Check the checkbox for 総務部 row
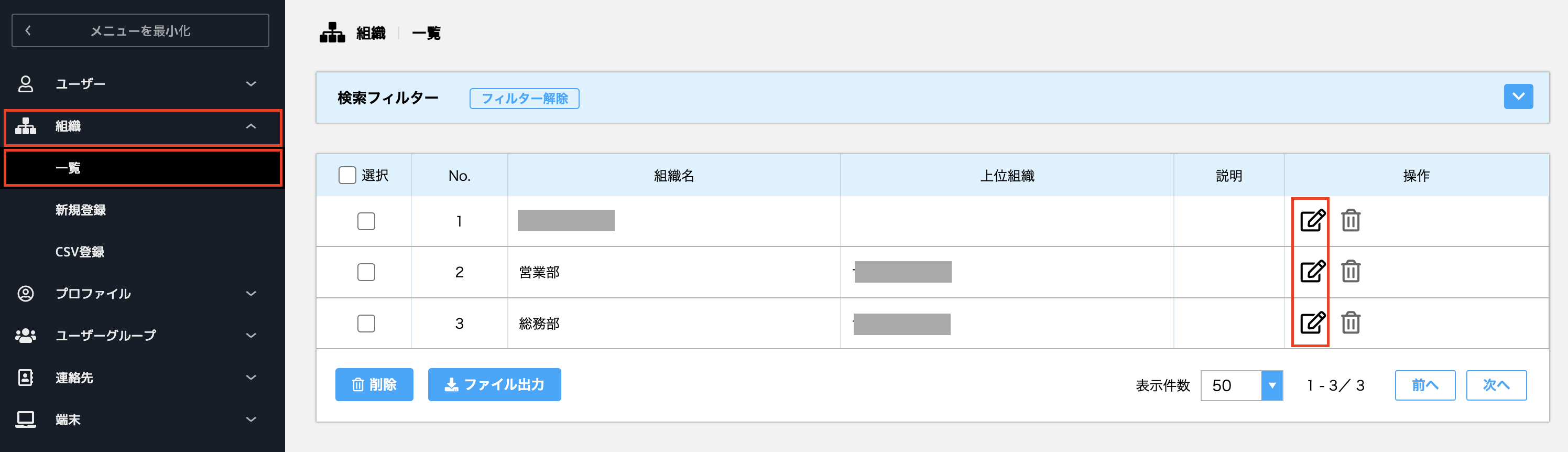Image resolution: width=1568 pixels, height=452 pixels. (366, 323)
